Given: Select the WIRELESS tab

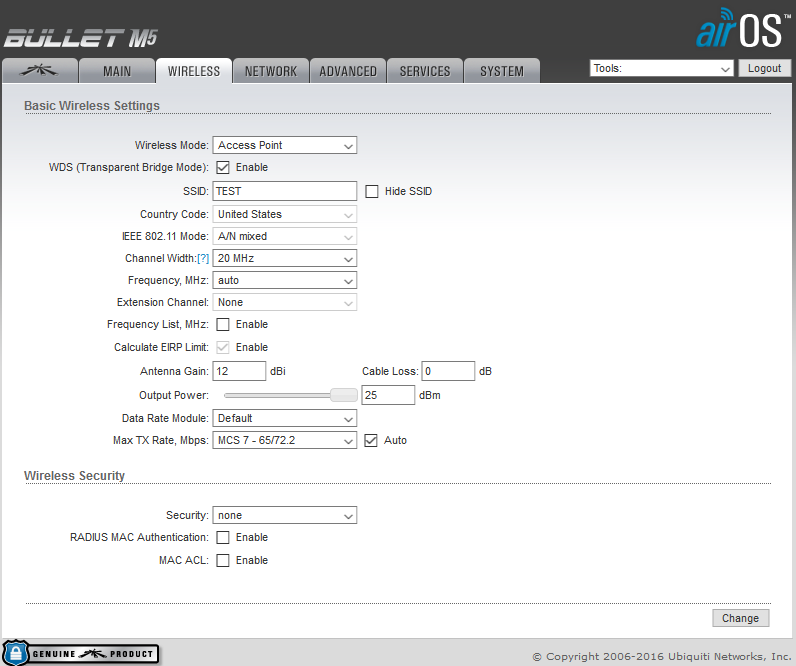Looking at the screenshot, I should point(194,71).
